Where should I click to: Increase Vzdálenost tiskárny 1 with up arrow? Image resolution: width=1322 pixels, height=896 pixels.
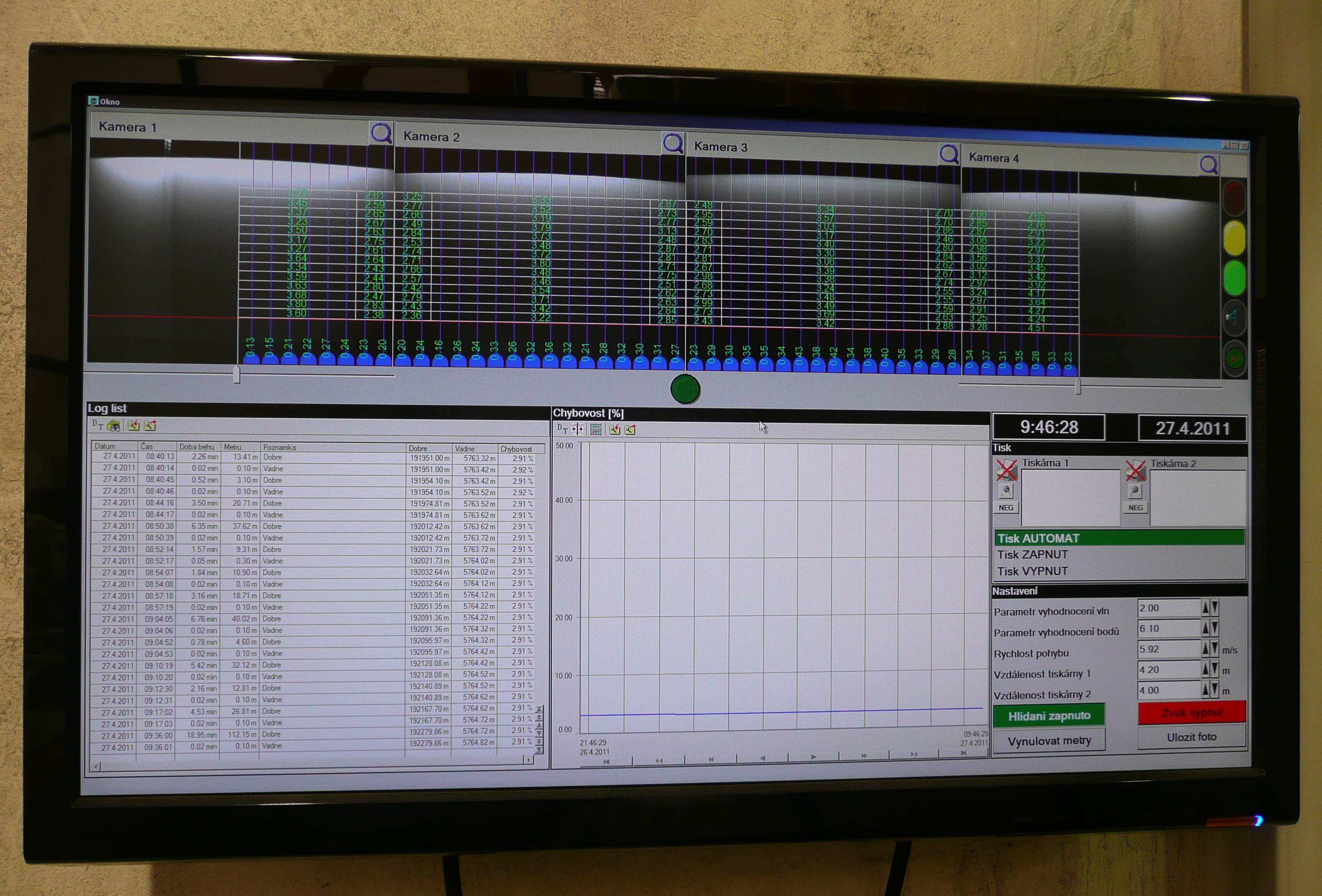pos(1205,669)
